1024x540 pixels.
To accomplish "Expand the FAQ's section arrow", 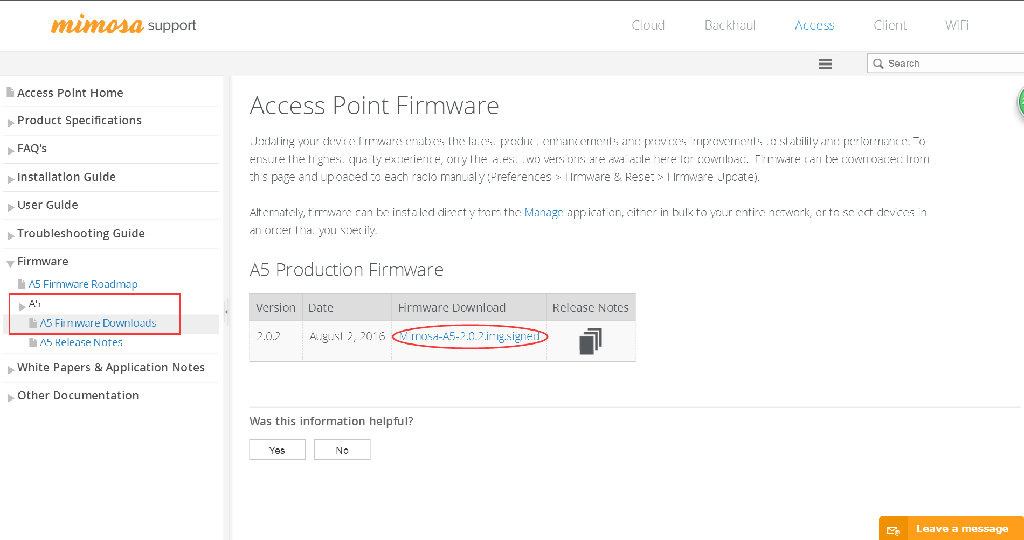I will point(10,150).
